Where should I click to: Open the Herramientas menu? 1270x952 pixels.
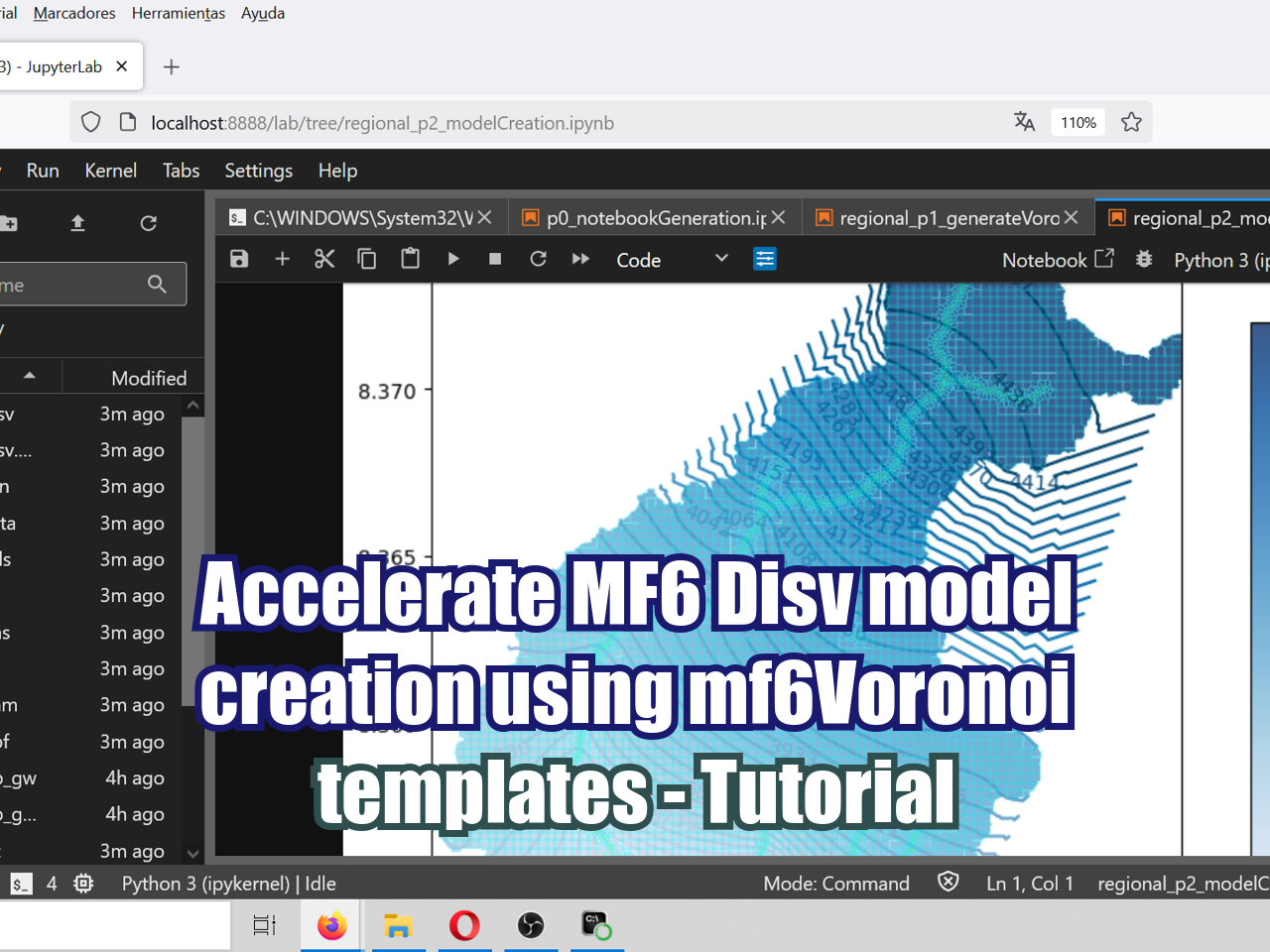179,13
